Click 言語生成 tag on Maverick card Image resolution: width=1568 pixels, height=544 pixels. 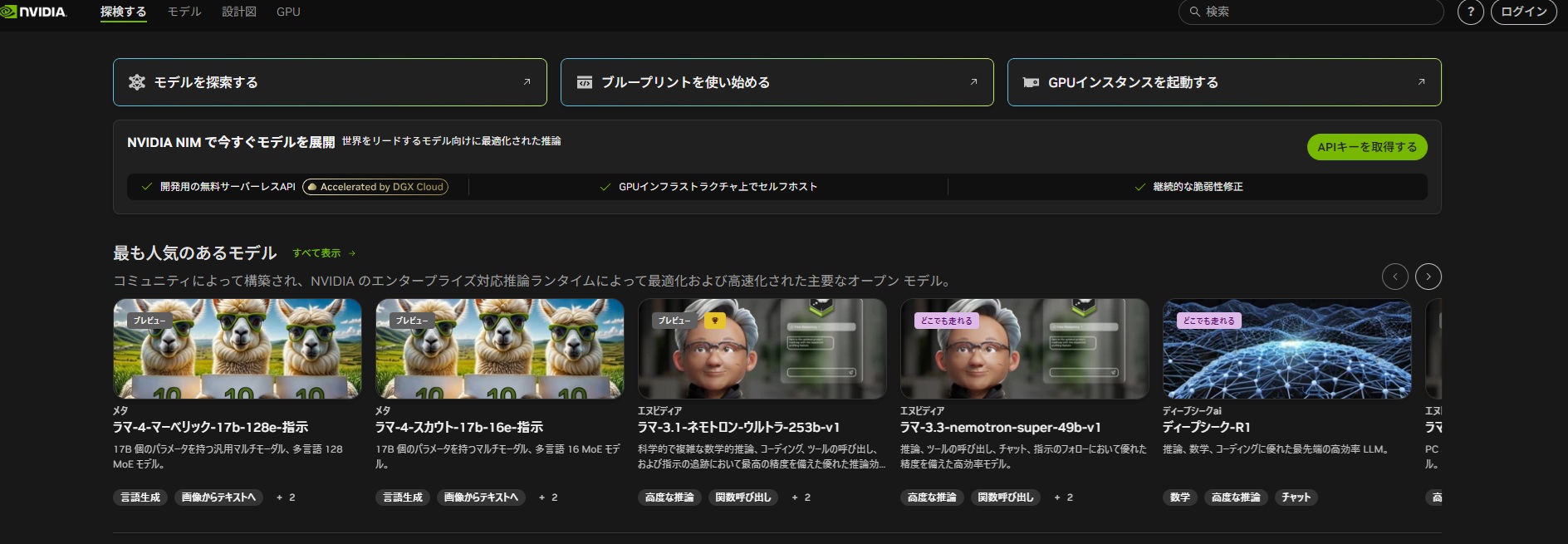[x=140, y=497]
